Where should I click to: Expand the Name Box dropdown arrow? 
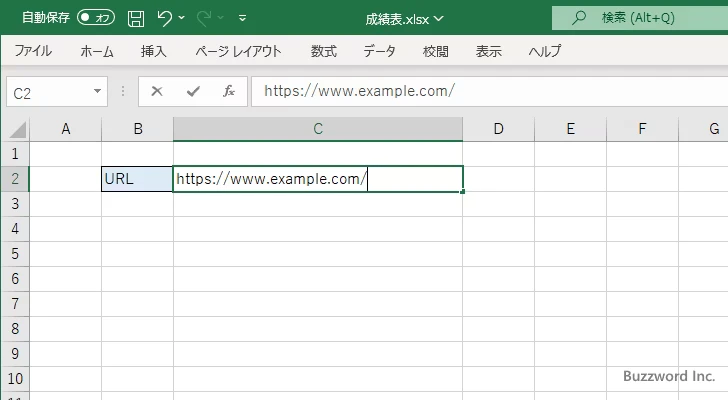98,91
